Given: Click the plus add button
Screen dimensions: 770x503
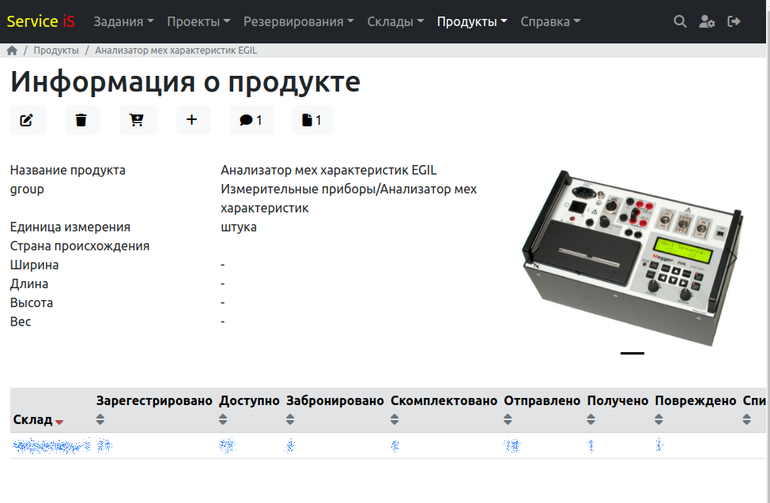Looking at the screenshot, I should click(x=193, y=120).
